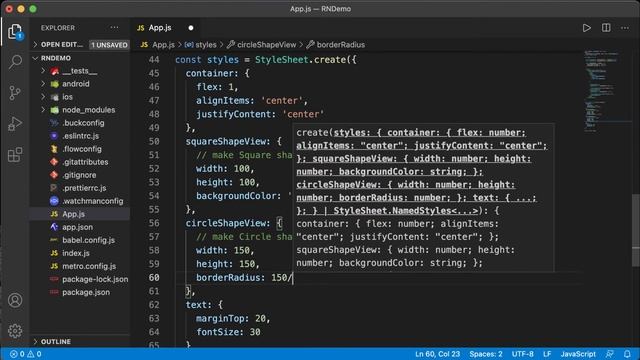The image size is (640, 360).
Task: Click Ln 60, Col 23 in status bar
Action: pos(437,354)
